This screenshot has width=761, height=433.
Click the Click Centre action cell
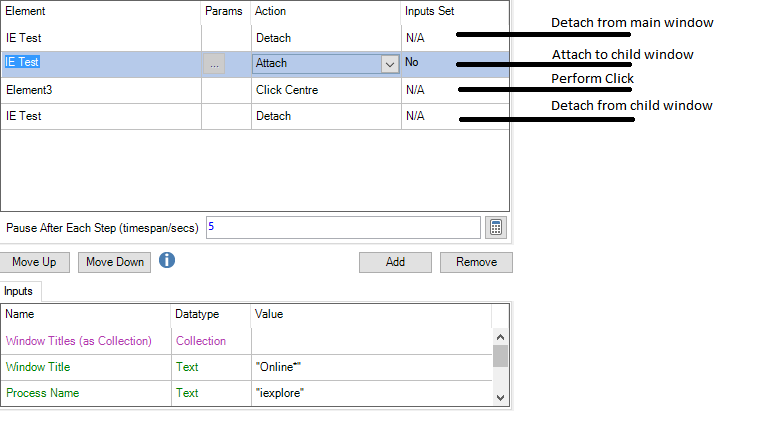(x=325, y=90)
